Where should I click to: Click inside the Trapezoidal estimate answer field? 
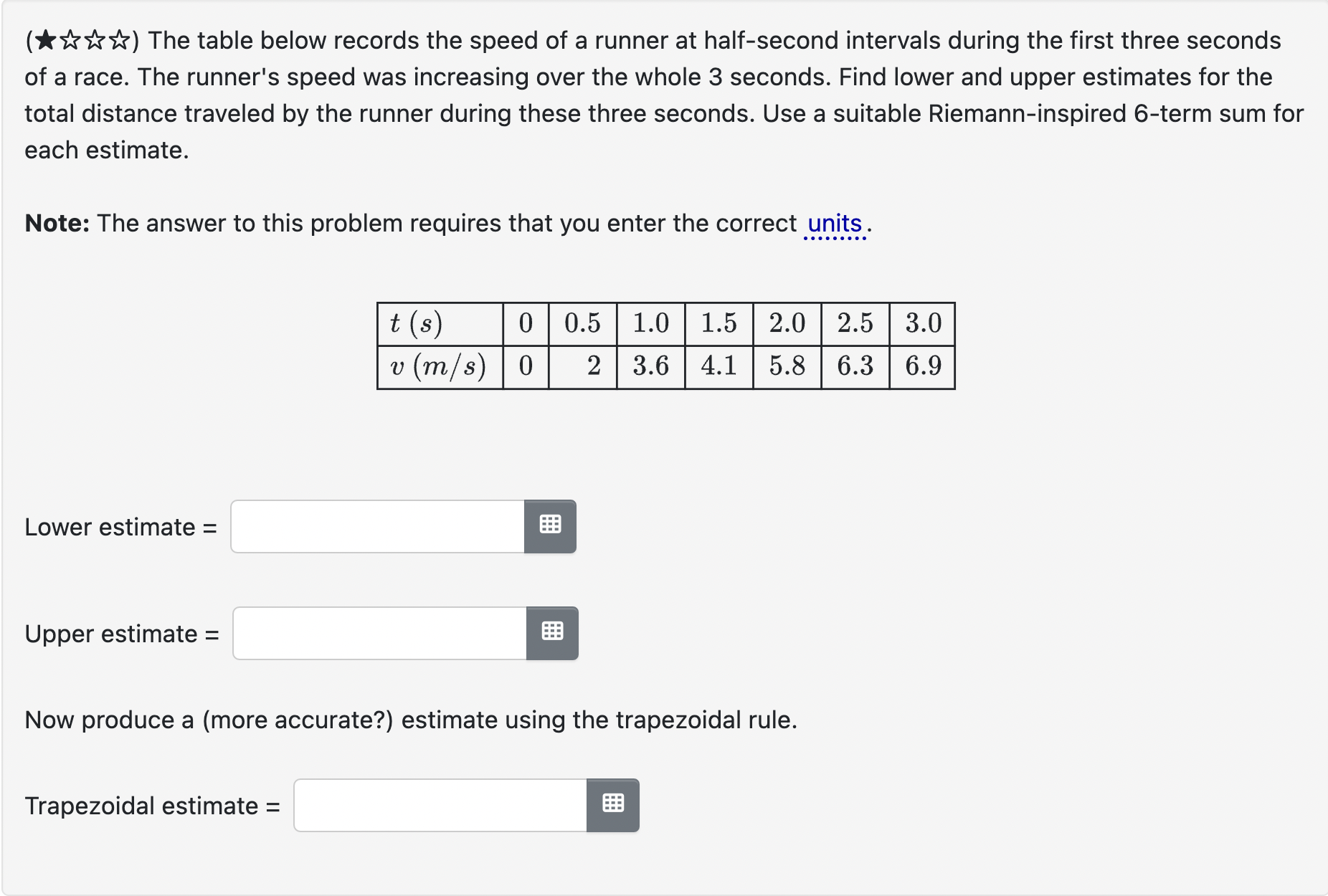(437, 805)
